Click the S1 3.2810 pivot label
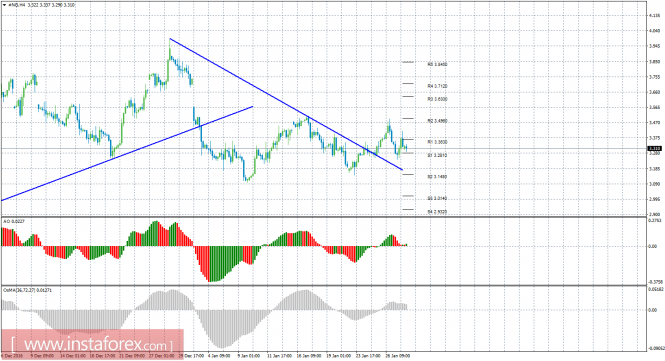665x361 pixels. (x=437, y=156)
